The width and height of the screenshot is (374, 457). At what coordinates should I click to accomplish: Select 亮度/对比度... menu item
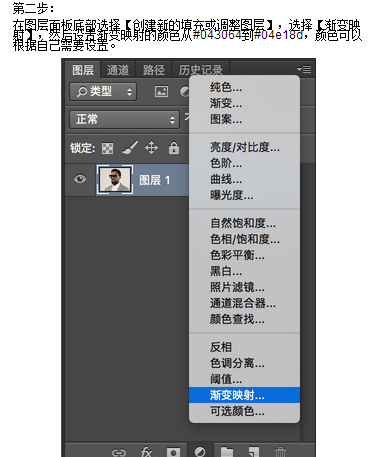click(244, 147)
